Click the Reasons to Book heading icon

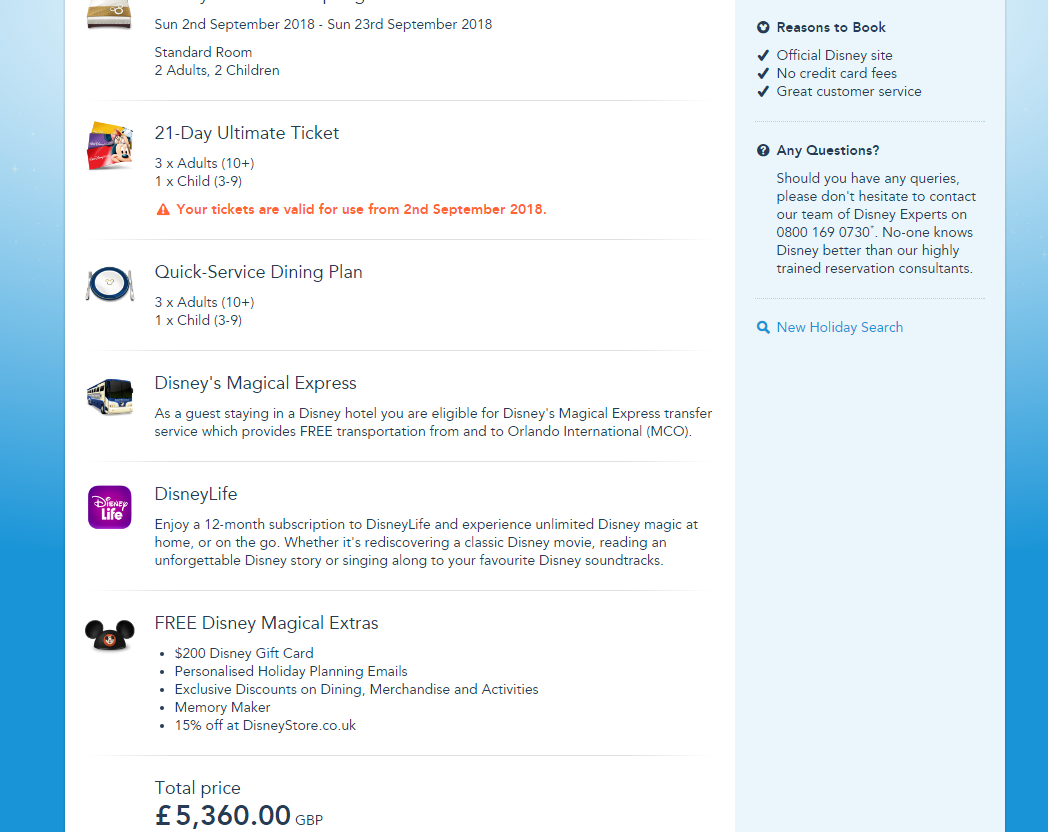tap(764, 28)
